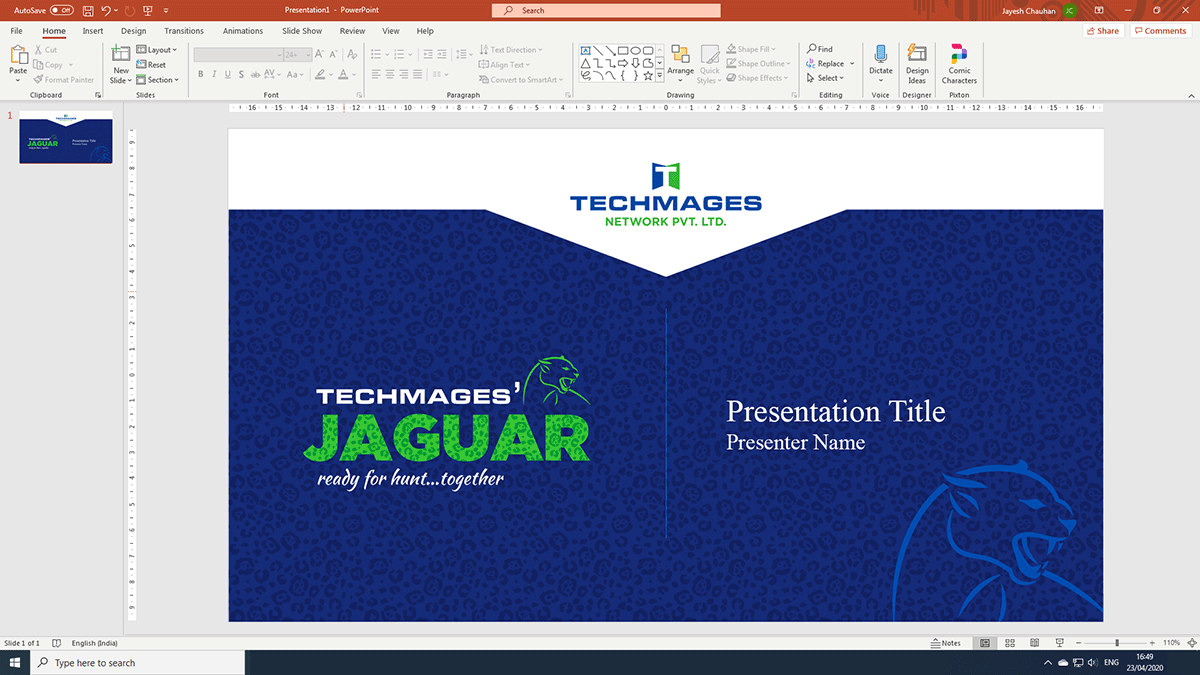The width and height of the screenshot is (1200, 675).
Task: Open the Design tab
Action: click(x=133, y=31)
